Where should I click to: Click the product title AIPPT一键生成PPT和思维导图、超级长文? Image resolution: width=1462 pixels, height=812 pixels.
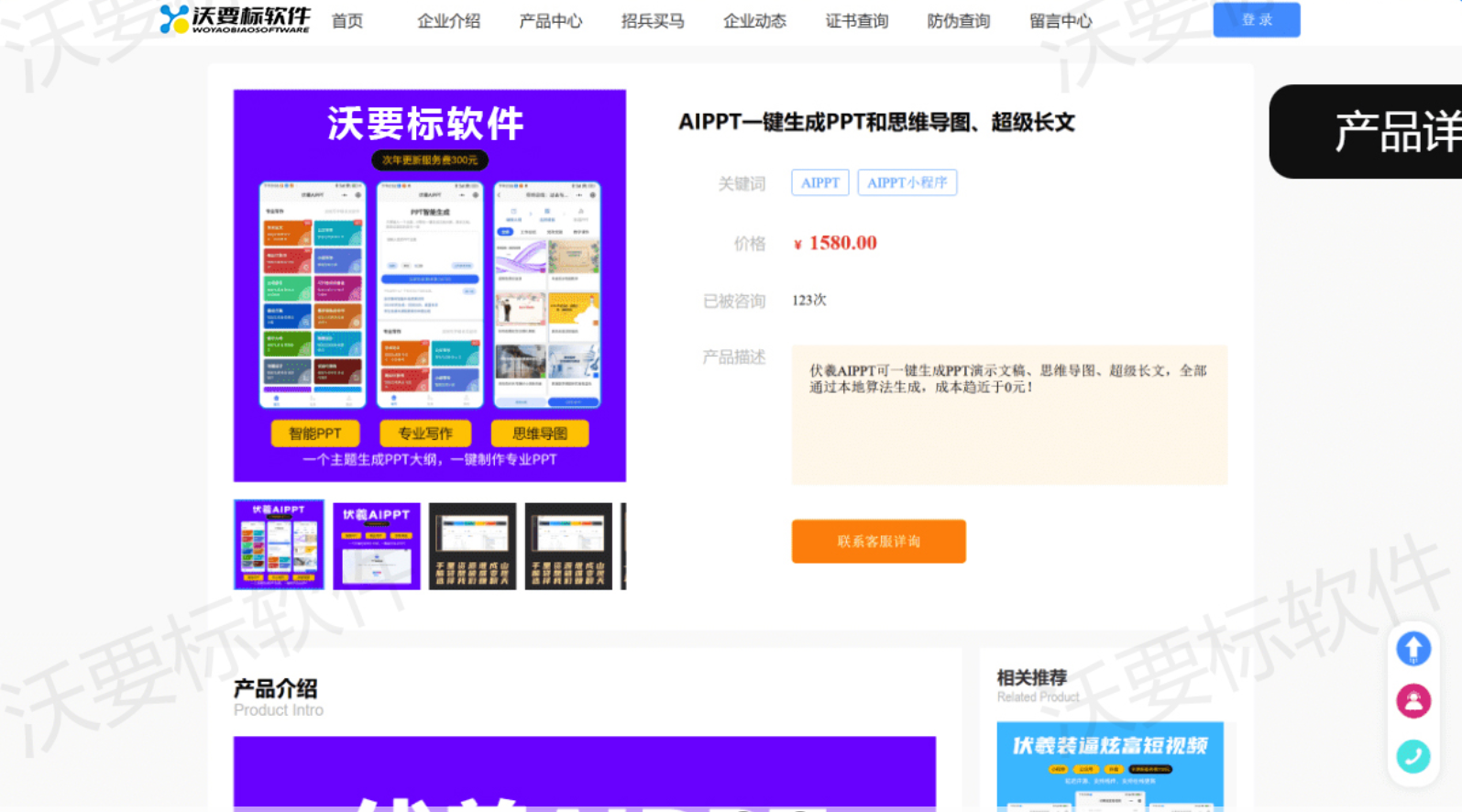(876, 122)
